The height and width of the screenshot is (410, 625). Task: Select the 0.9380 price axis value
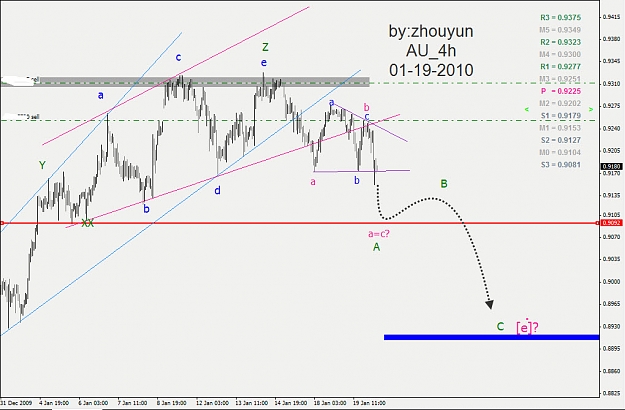[611, 39]
